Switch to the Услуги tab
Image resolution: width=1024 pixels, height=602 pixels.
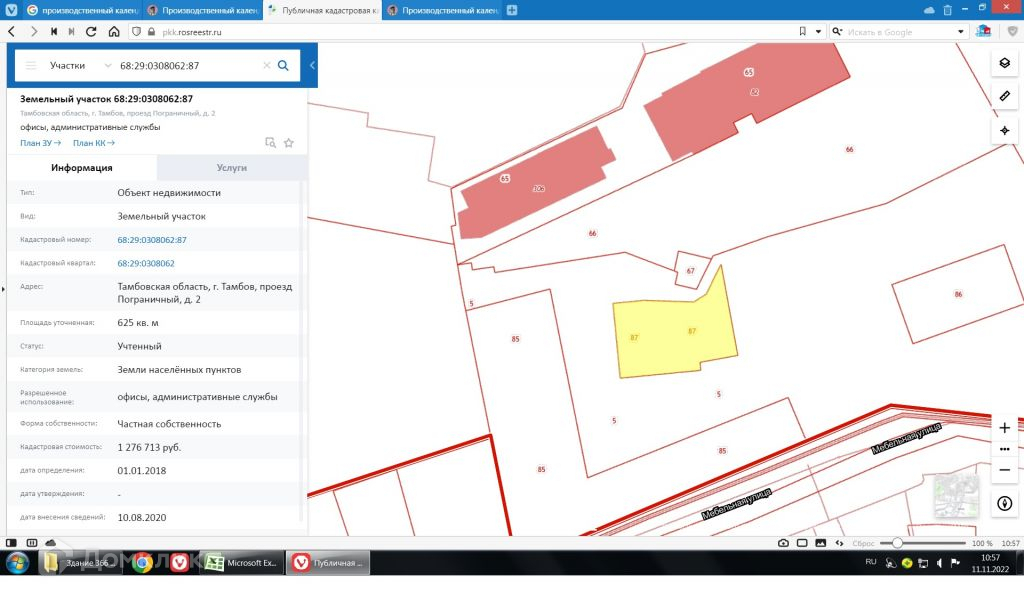click(232, 168)
